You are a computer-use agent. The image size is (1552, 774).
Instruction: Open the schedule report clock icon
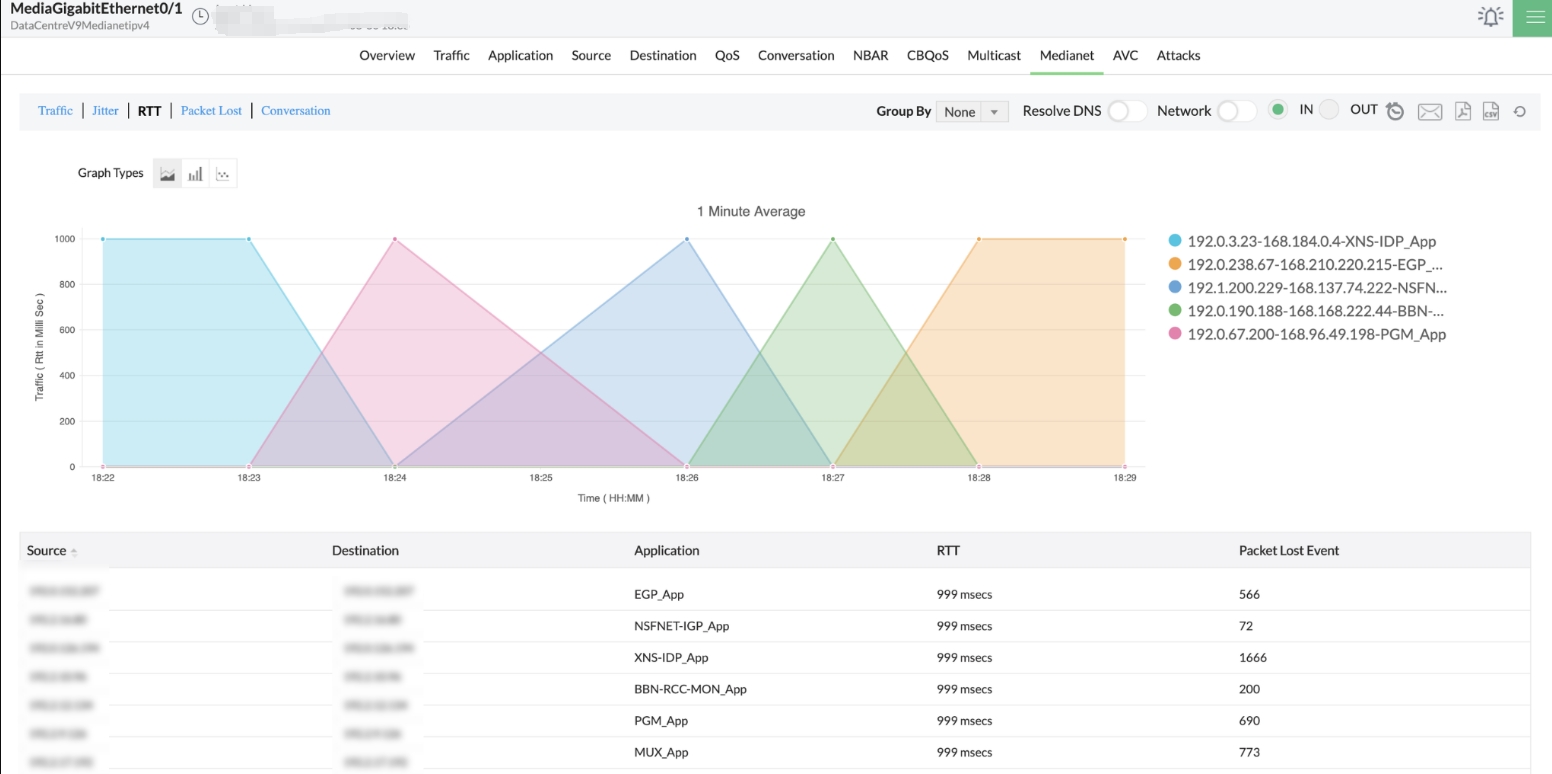pos(1395,111)
